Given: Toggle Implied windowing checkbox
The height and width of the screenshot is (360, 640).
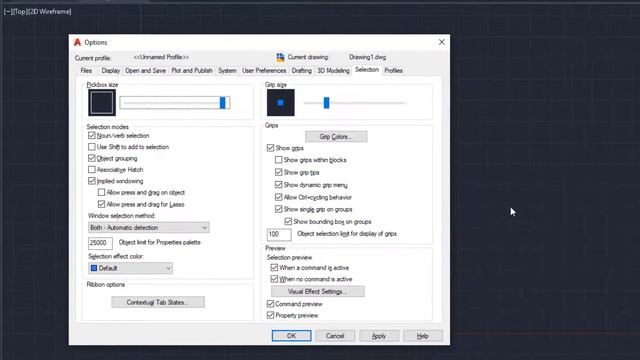Looking at the screenshot, I should pos(92,181).
